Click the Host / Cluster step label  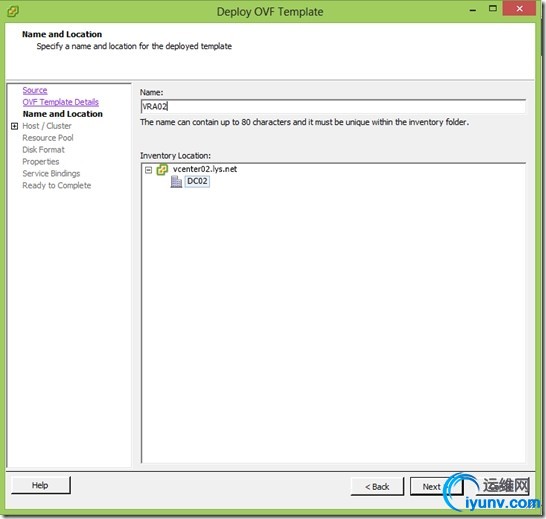(47, 126)
